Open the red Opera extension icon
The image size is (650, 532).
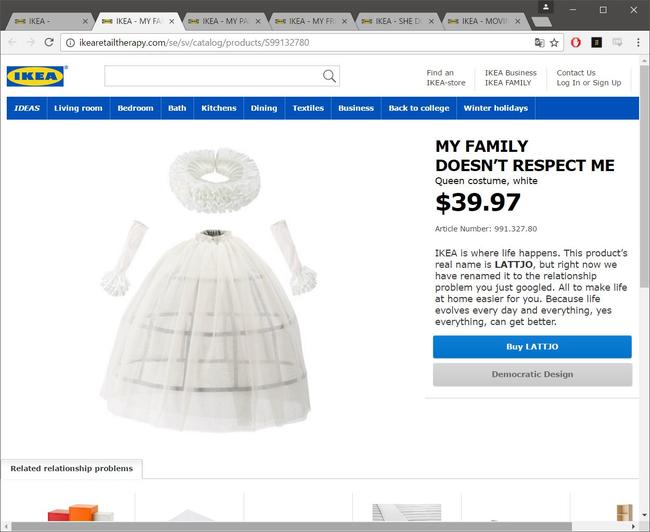click(x=576, y=42)
